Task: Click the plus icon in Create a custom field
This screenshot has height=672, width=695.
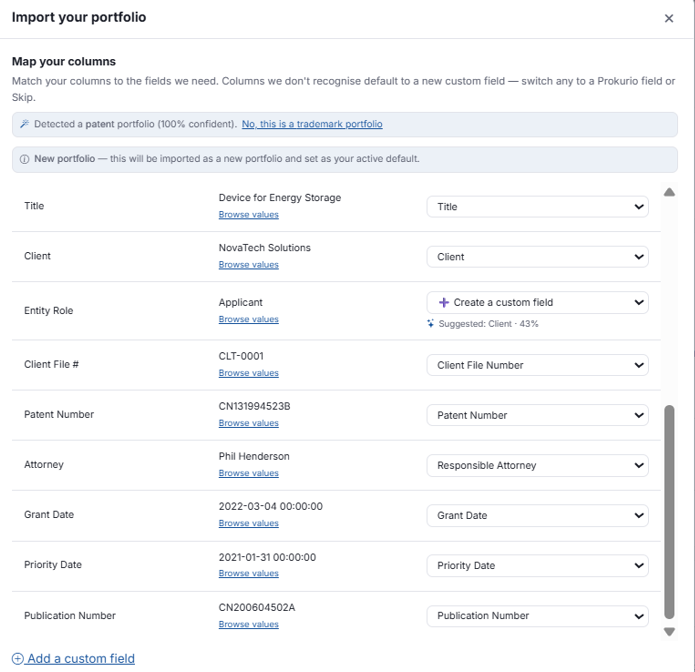Action: (x=444, y=302)
